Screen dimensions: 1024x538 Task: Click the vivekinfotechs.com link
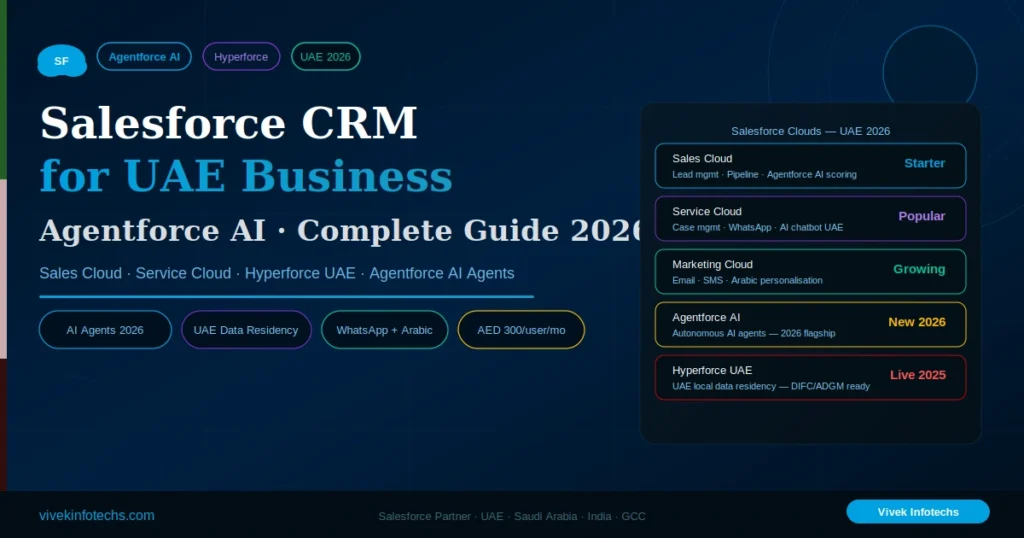97,515
